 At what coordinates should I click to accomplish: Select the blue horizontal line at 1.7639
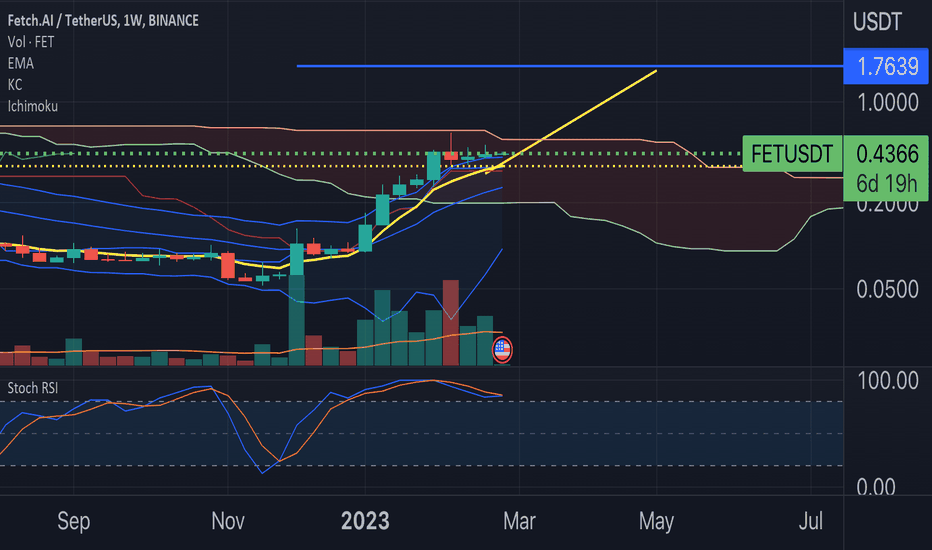coord(569,66)
